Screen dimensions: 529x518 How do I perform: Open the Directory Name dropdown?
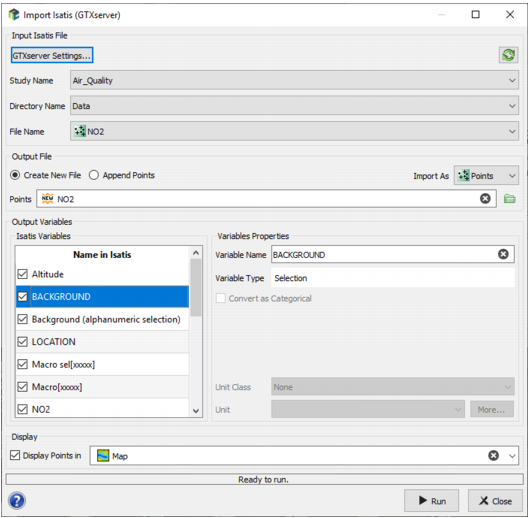[294, 106]
